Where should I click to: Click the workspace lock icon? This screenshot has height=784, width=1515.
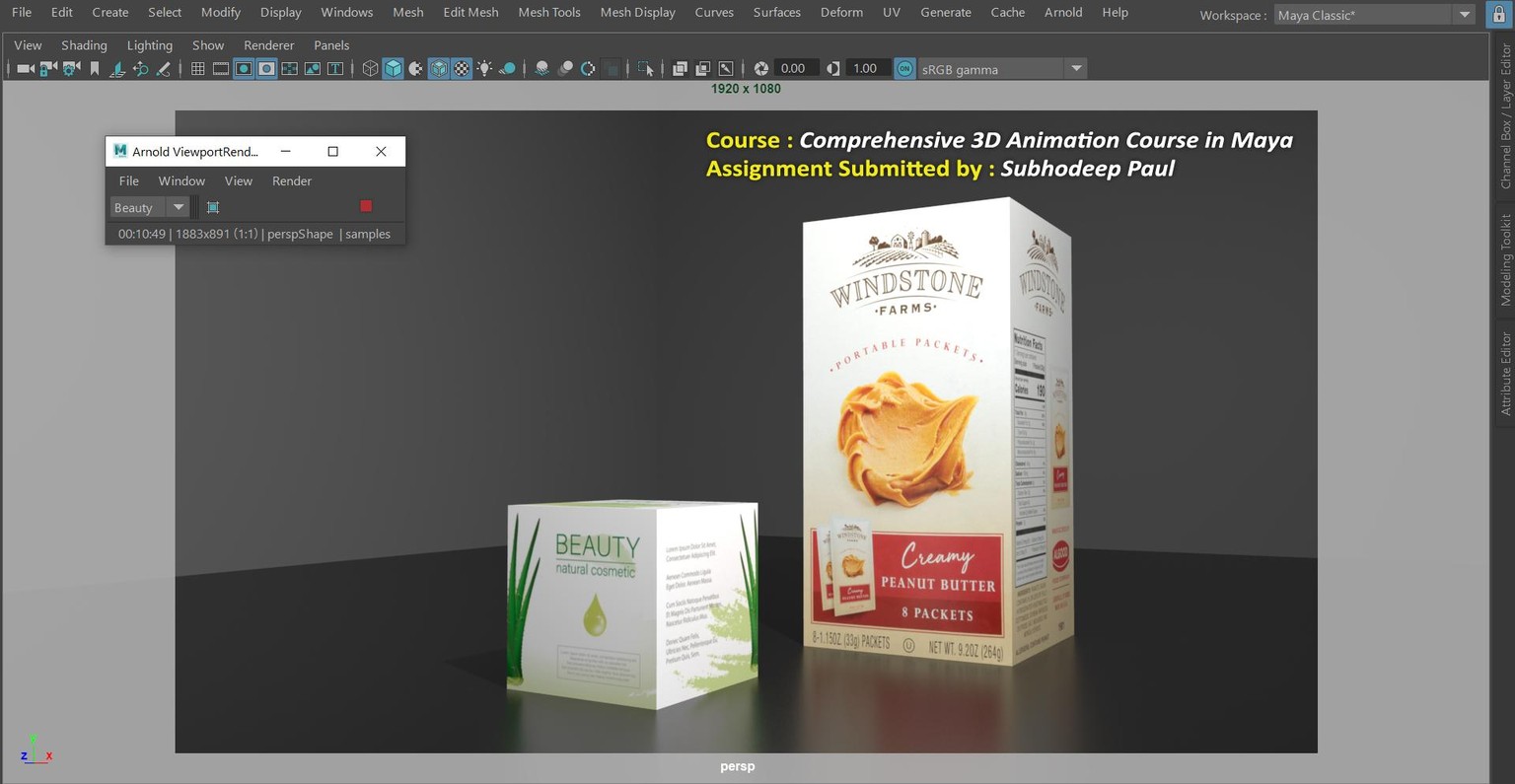click(1498, 15)
